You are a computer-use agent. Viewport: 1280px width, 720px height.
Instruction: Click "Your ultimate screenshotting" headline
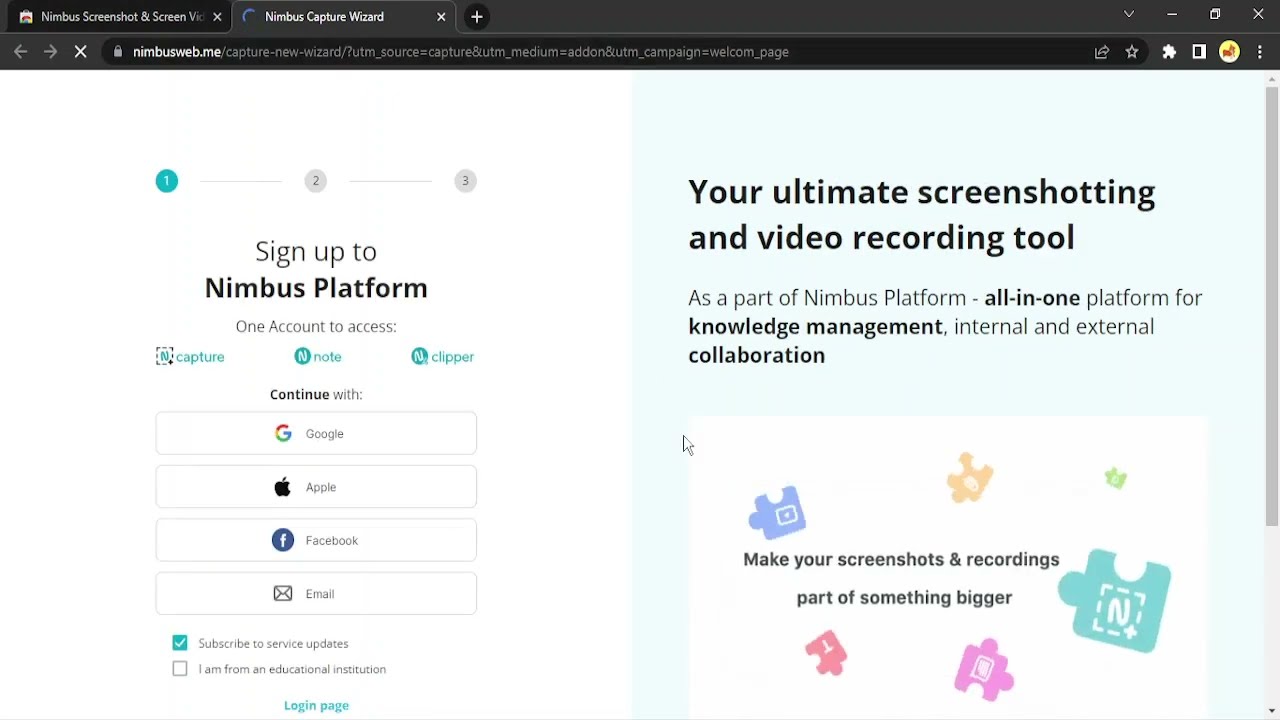(922, 192)
